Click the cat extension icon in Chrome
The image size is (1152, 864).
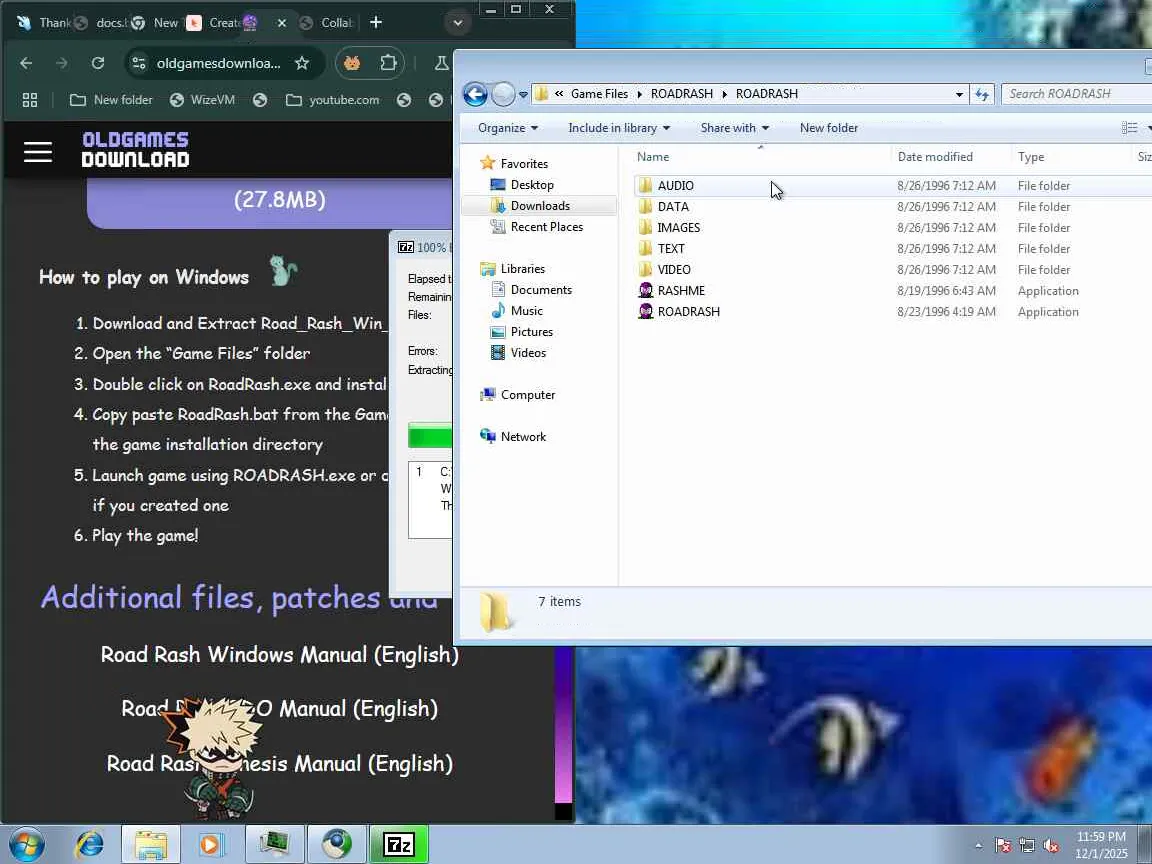click(x=352, y=63)
